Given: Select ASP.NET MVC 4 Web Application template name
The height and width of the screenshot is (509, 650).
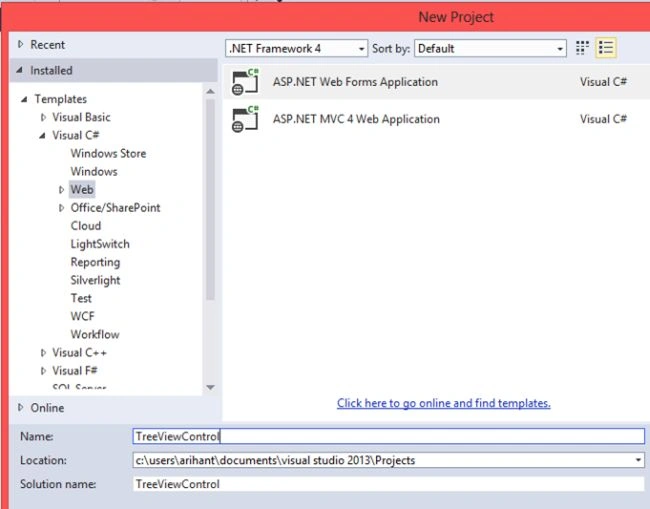Looking at the screenshot, I should coord(356,119).
